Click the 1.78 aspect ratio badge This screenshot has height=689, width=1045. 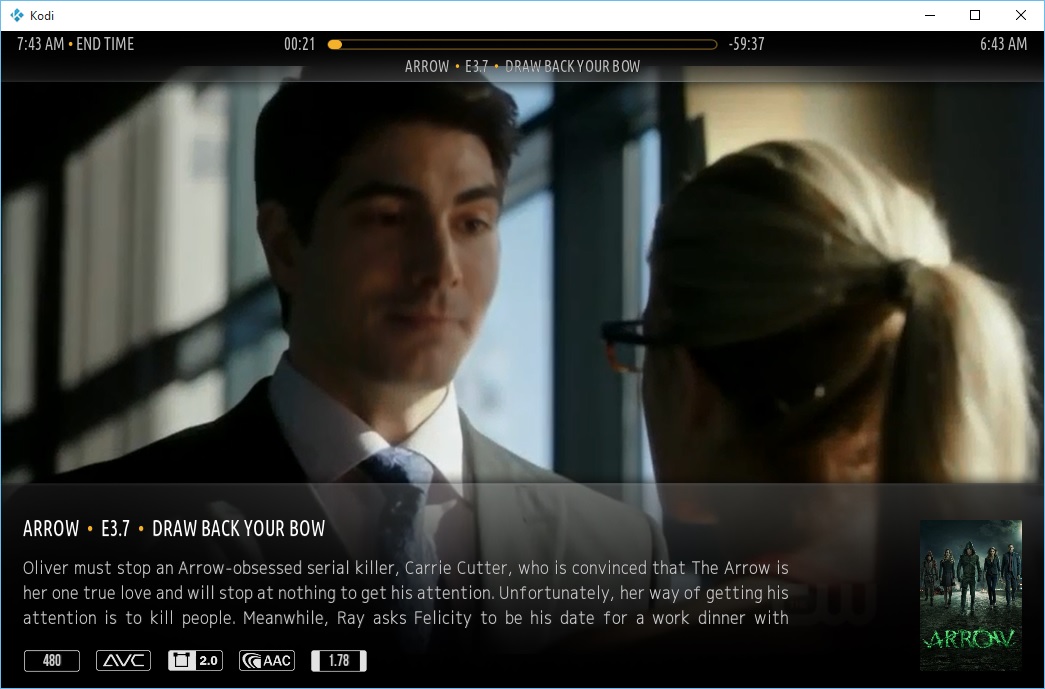[x=339, y=660]
